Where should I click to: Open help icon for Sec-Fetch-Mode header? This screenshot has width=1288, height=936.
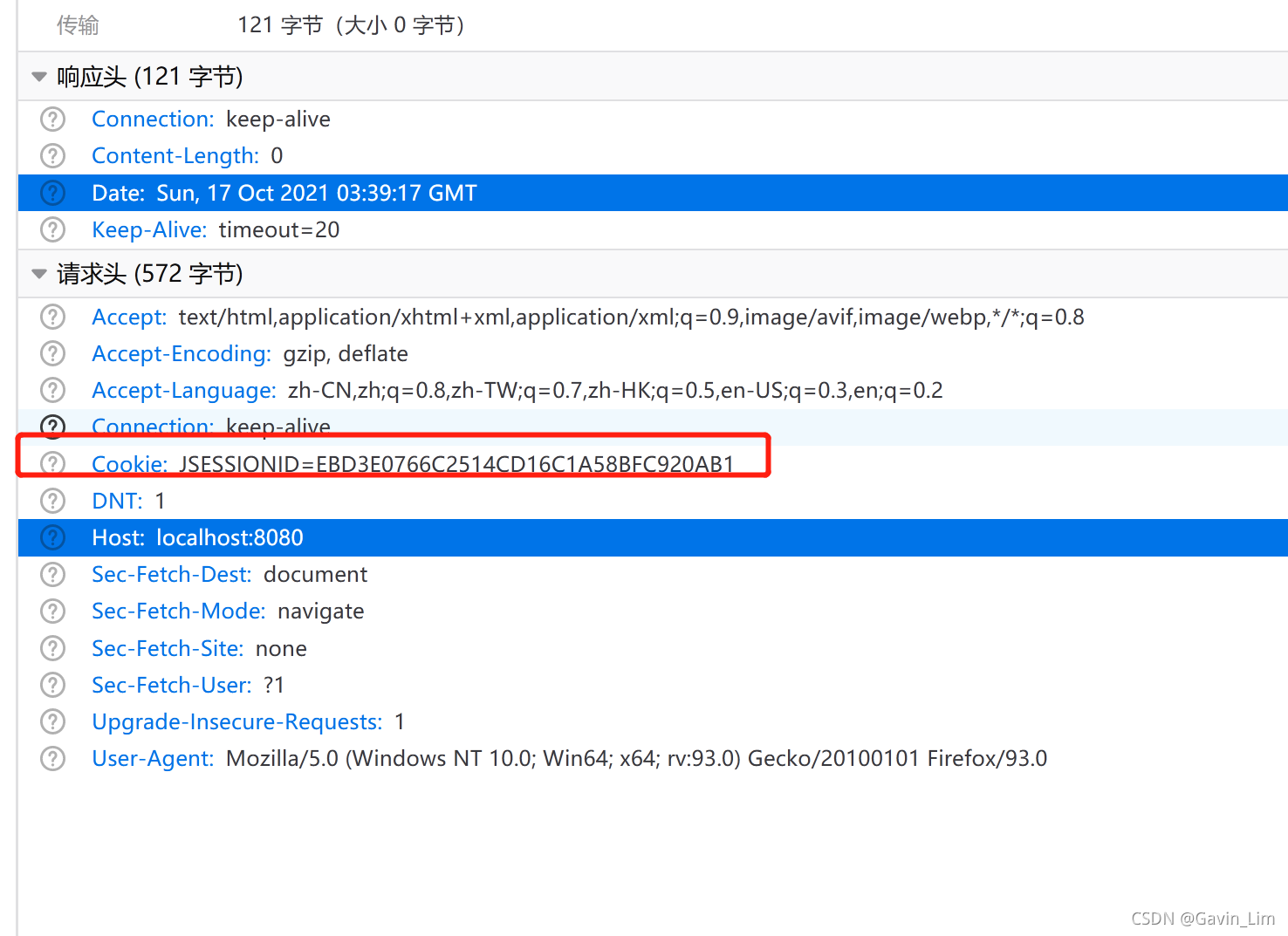click(x=53, y=611)
